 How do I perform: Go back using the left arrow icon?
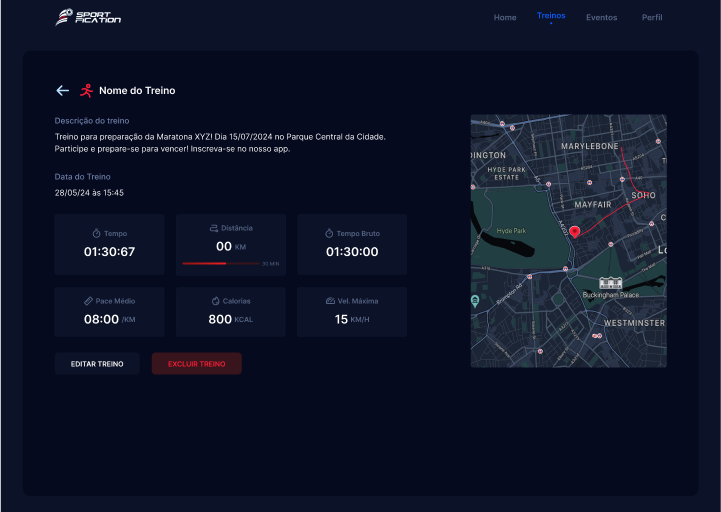(63, 91)
